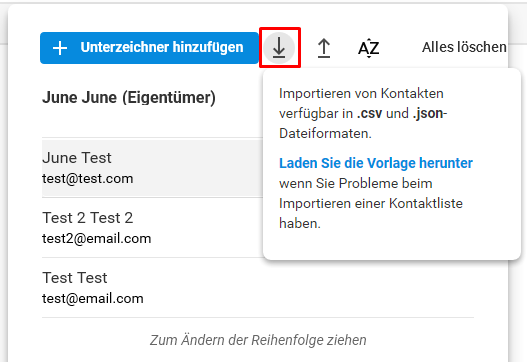Viewport: 527px width, 362px height.
Task: Click the June June (Eigentümer) owner entry
Action: pyautogui.click(x=129, y=98)
